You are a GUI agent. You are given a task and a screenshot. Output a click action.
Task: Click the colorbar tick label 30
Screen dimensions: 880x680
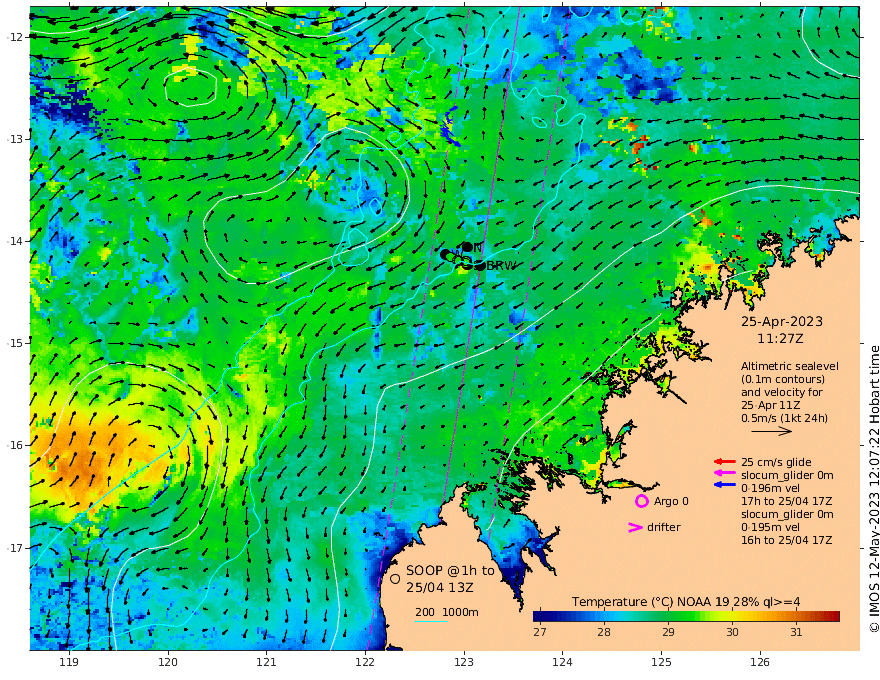click(732, 632)
